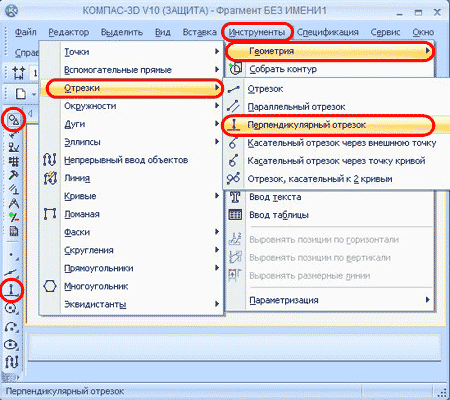Open the Редактор menu

(x=69, y=32)
